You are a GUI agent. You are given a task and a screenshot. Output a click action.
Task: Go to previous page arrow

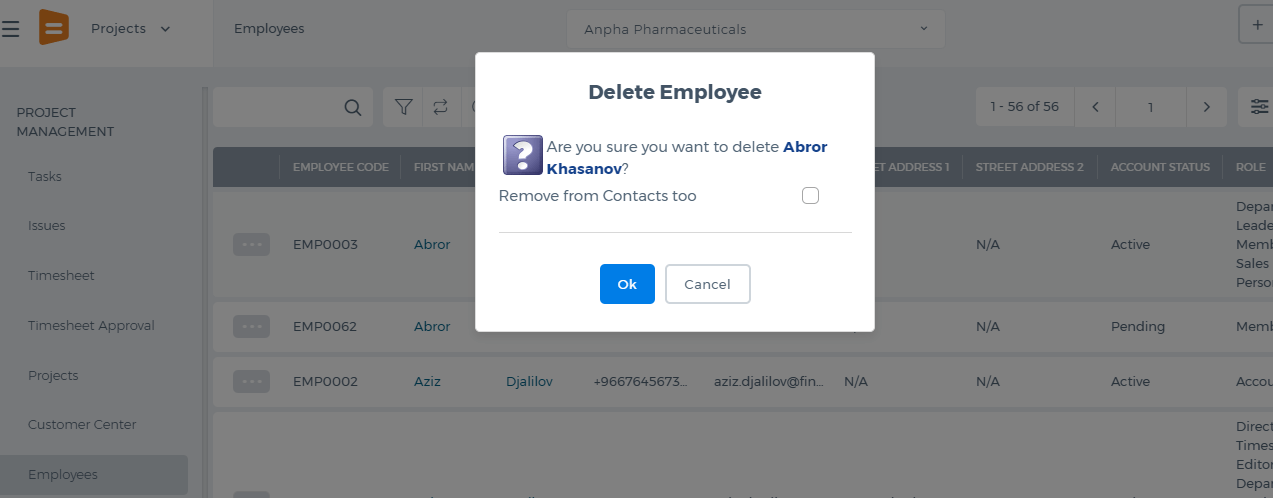click(1096, 107)
